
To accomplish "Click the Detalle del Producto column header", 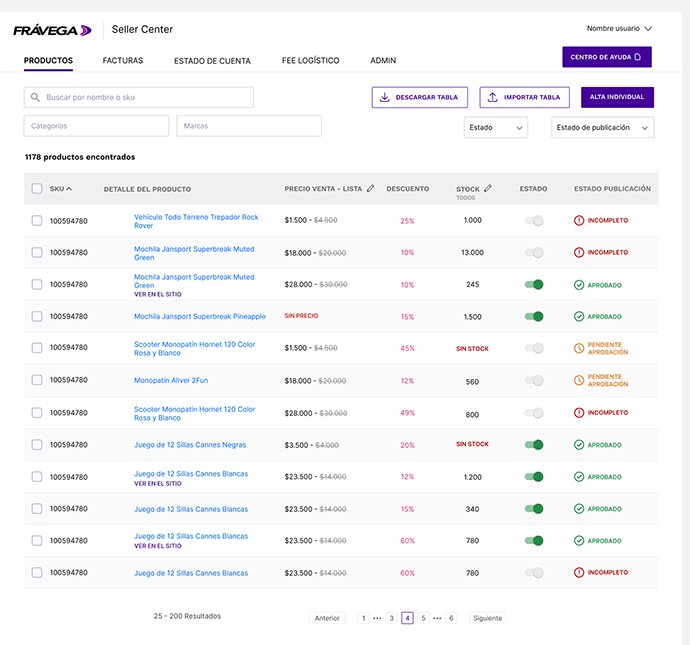I will pos(147,189).
